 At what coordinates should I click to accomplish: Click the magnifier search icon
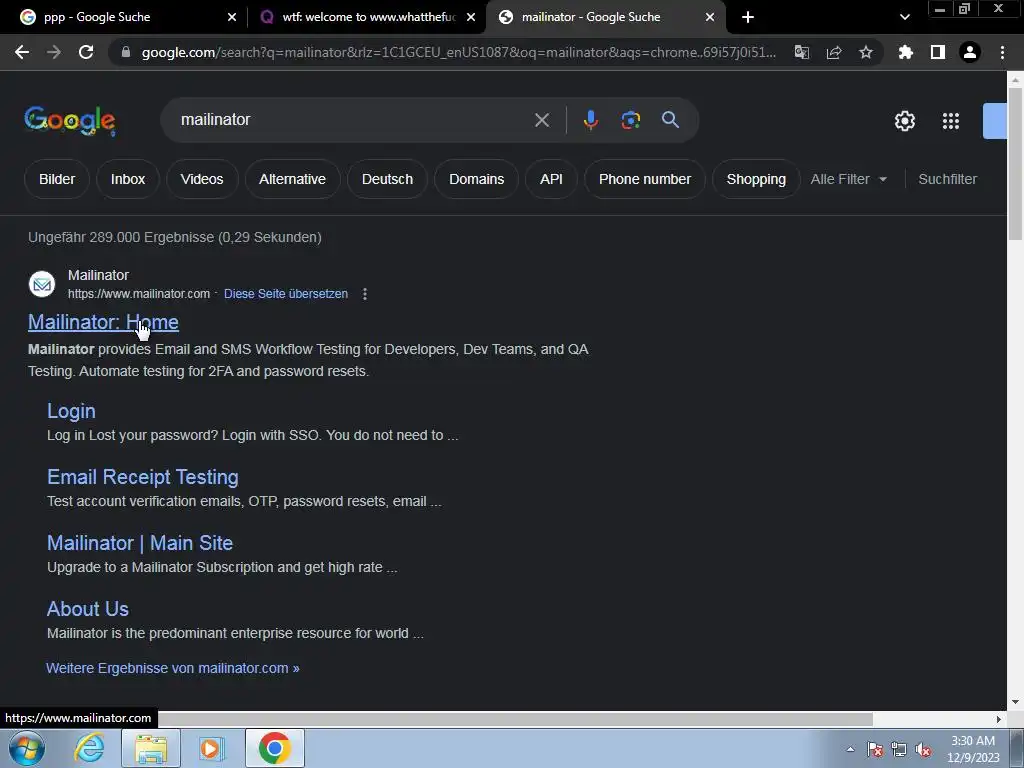[x=671, y=120]
